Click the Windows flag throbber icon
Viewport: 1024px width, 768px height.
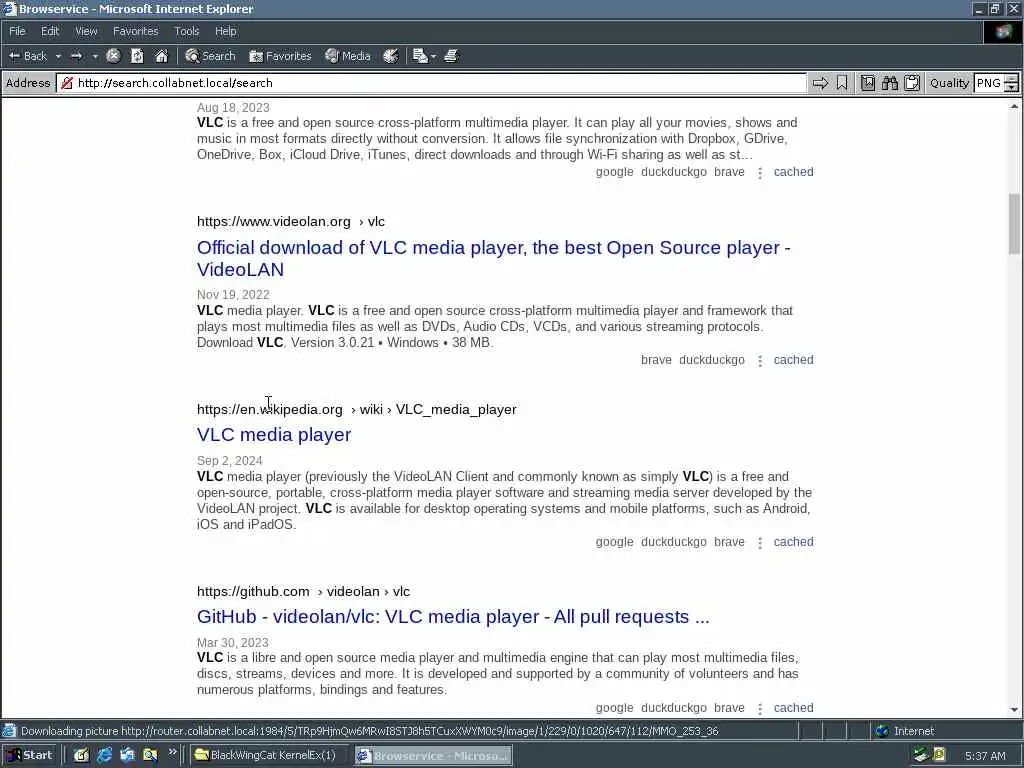pyautogui.click(x=1003, y=32)
